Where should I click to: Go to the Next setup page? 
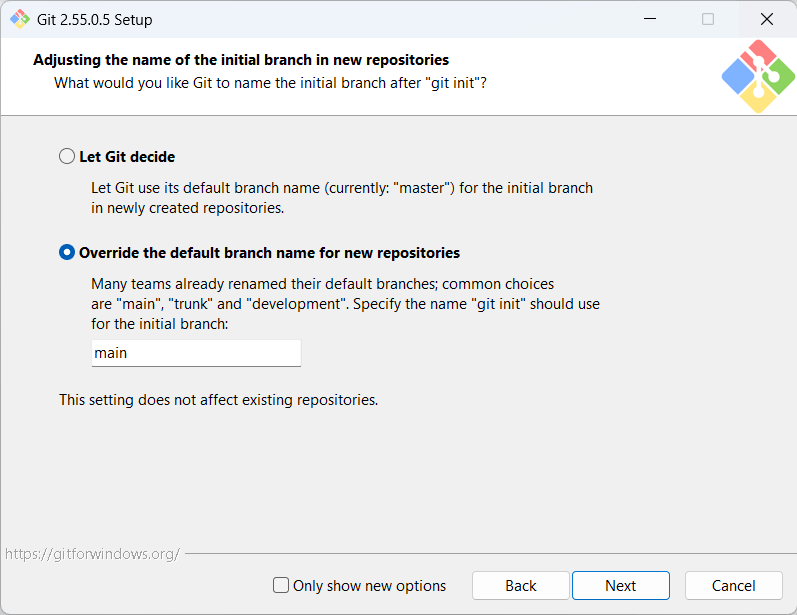click(621, 586)
